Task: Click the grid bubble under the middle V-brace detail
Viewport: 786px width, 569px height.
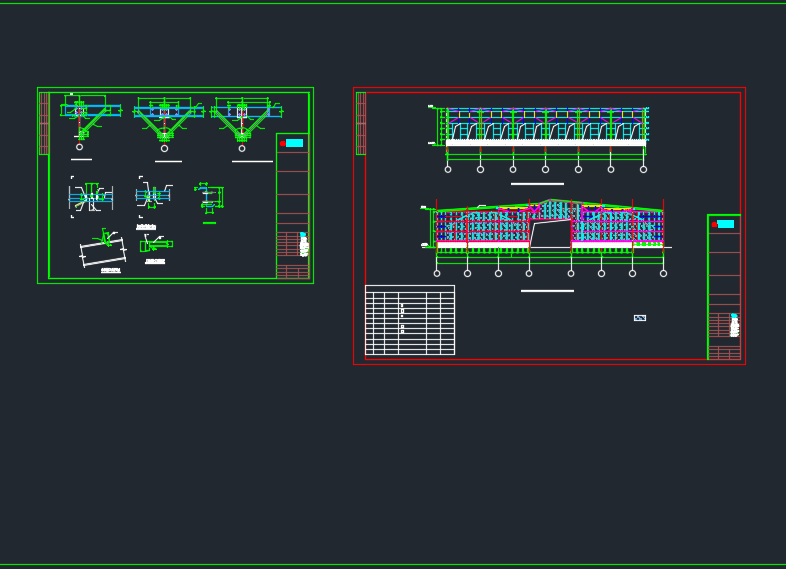Action: coord(164,148)
